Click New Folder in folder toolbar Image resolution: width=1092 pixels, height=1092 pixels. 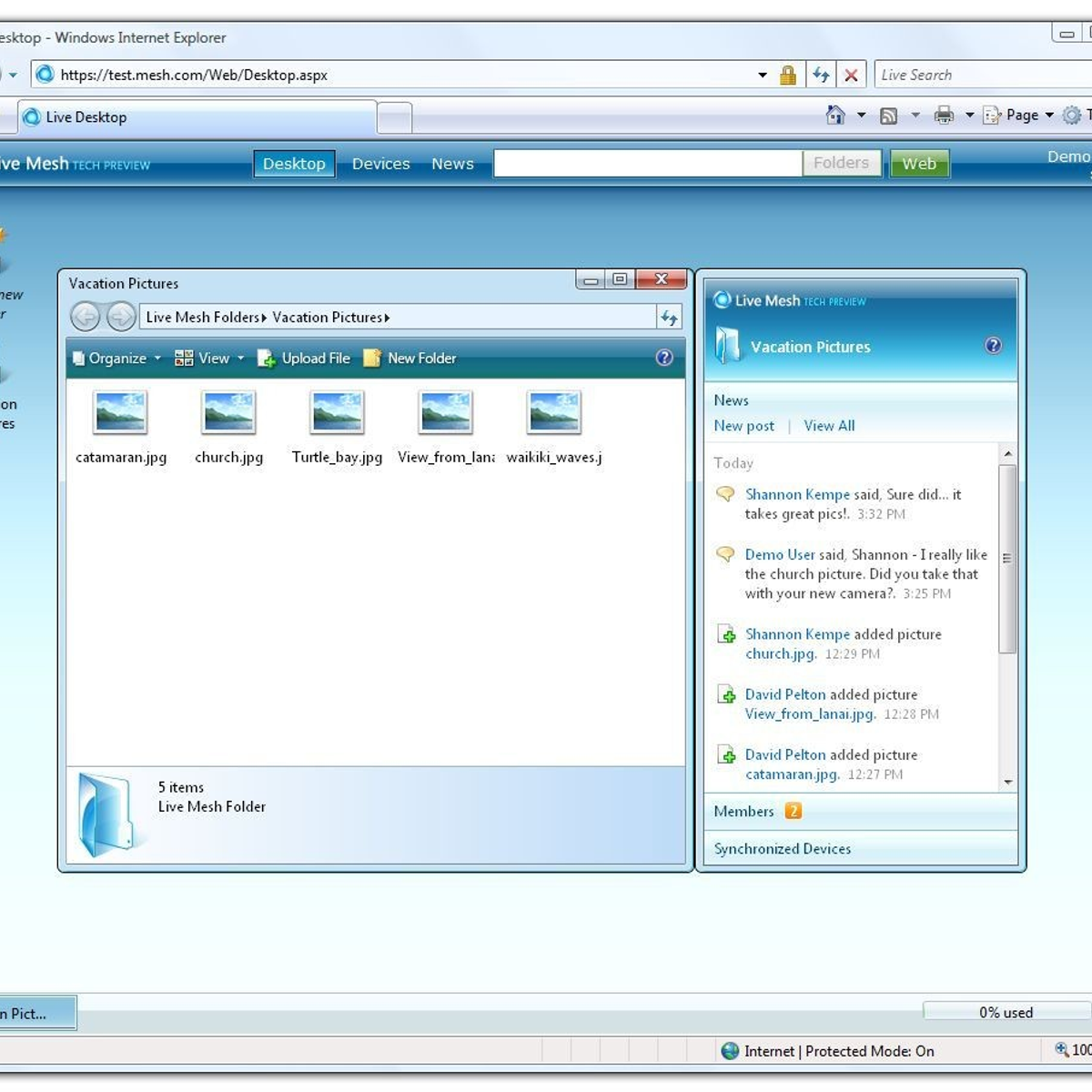pyautogui.click(x=409, y=359)
